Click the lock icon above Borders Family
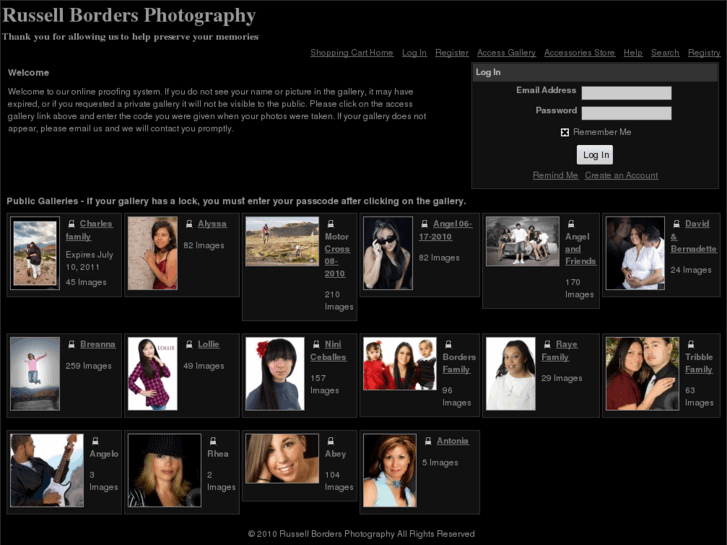The height and width of the screenshot is (545, 727). click(x=448, y=345)
